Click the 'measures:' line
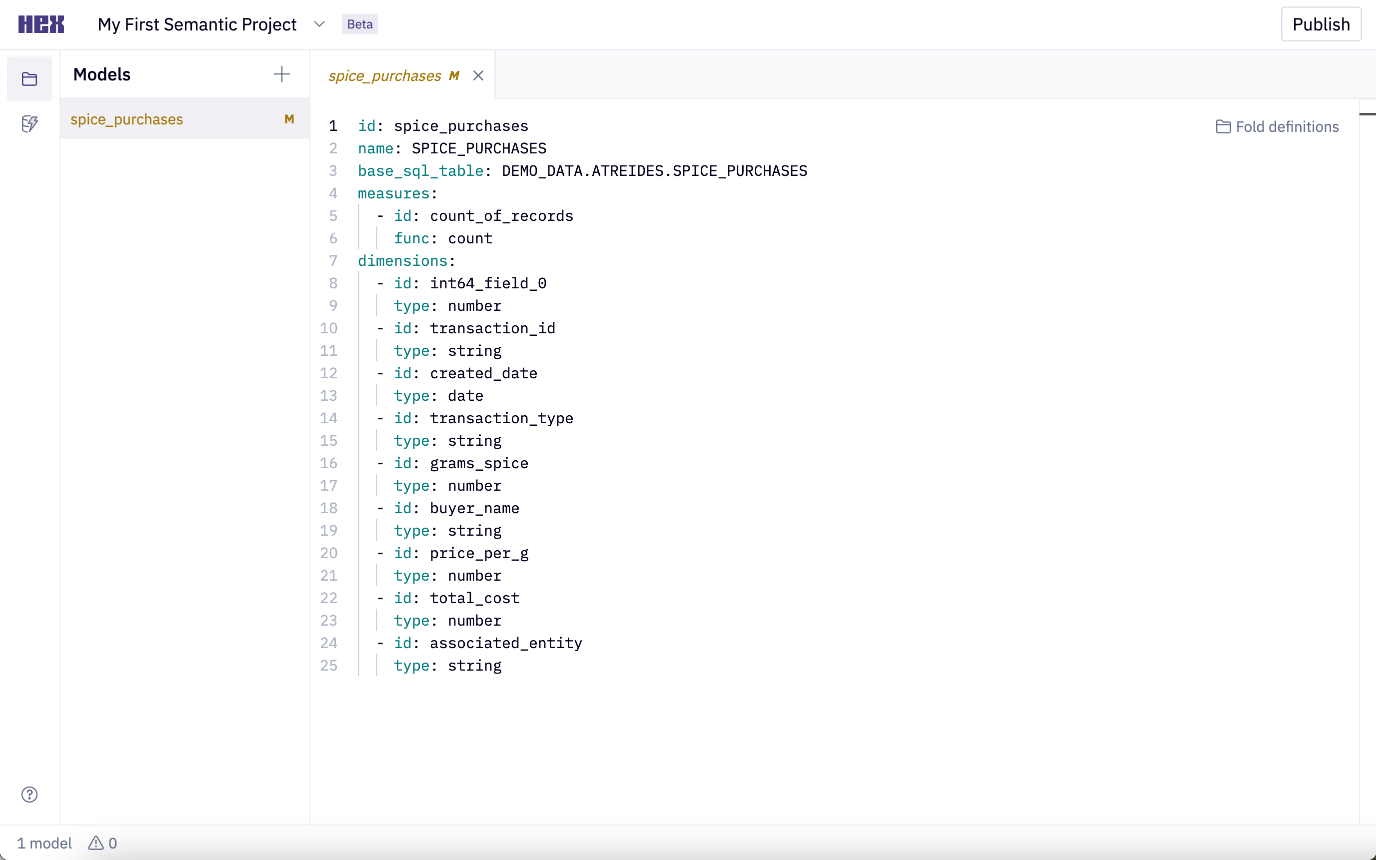The height and width of the screenshot is (860, 1376). [x=398, y=193]
